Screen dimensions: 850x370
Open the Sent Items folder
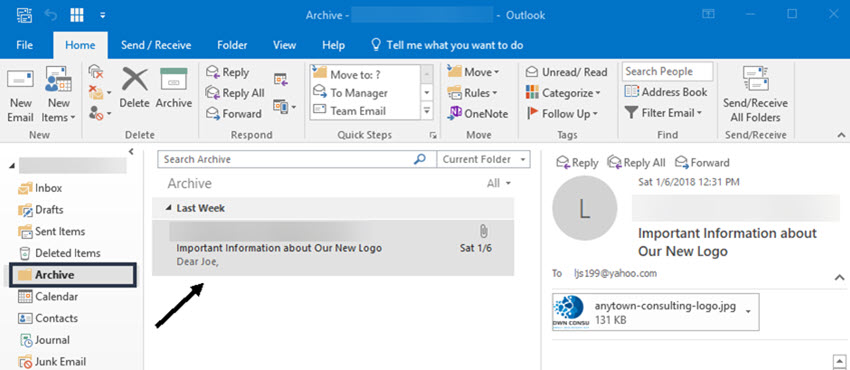pos(51,231)
